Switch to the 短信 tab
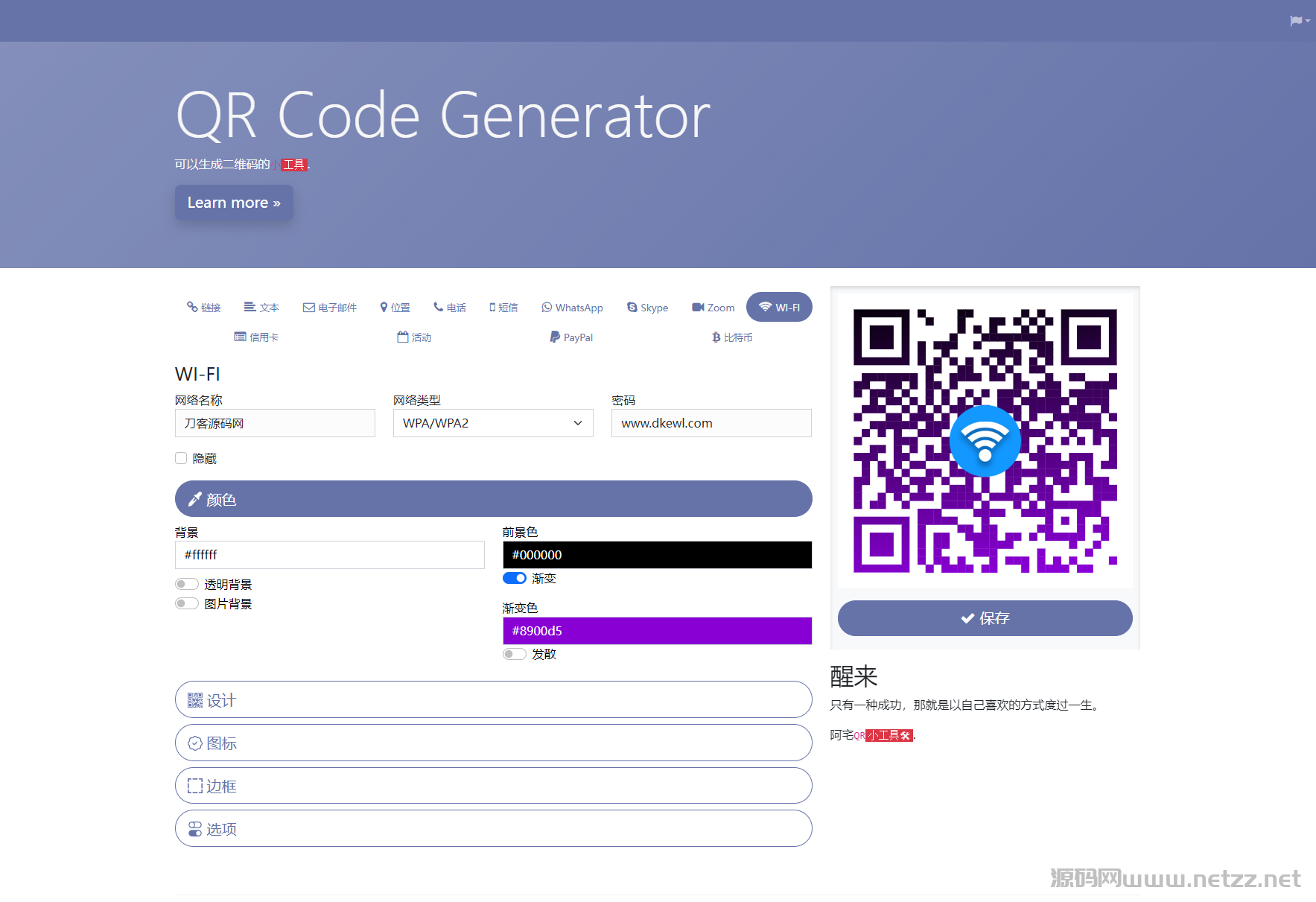The width and height of the screenshot is (1316, 902). click(503, 307)
